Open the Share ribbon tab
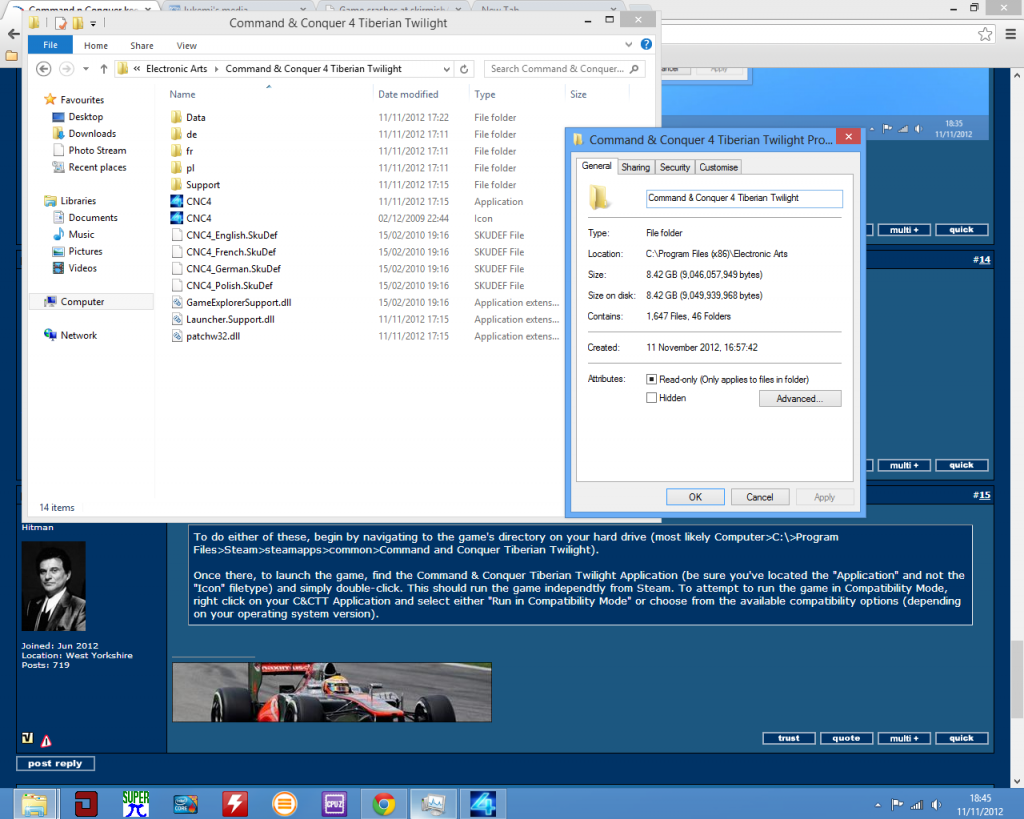Screen dimensions: 1024x819 click(142, 46)
